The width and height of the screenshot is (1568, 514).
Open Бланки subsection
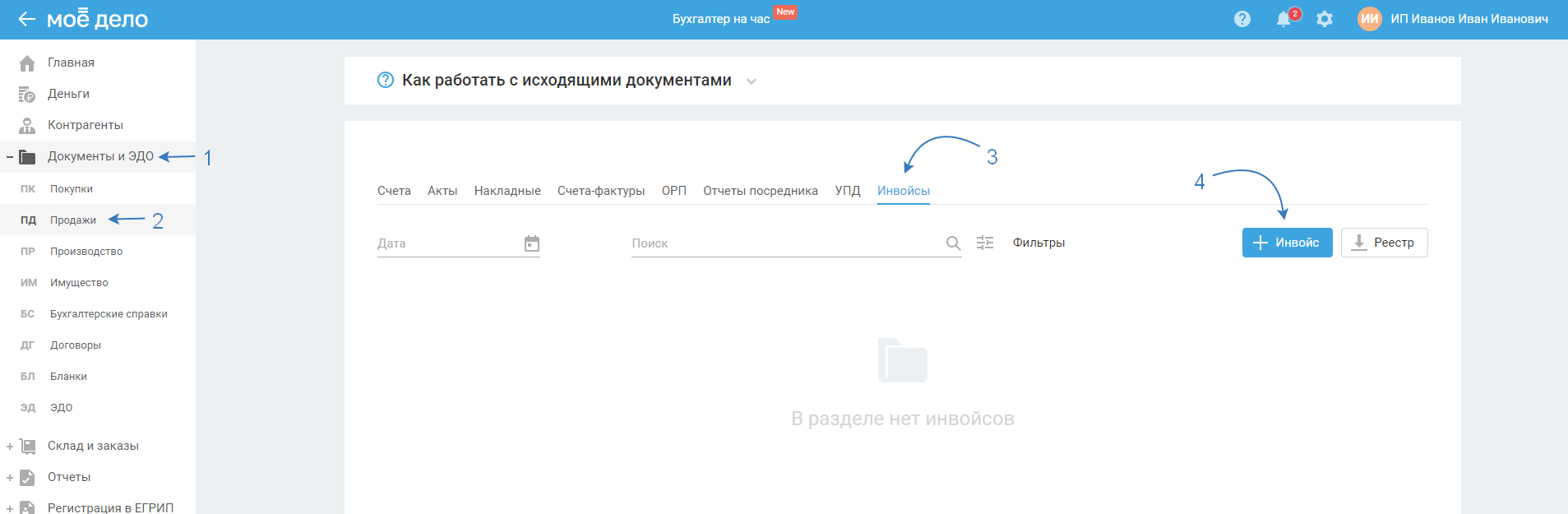pyautogui.click(x=68, y=377)
